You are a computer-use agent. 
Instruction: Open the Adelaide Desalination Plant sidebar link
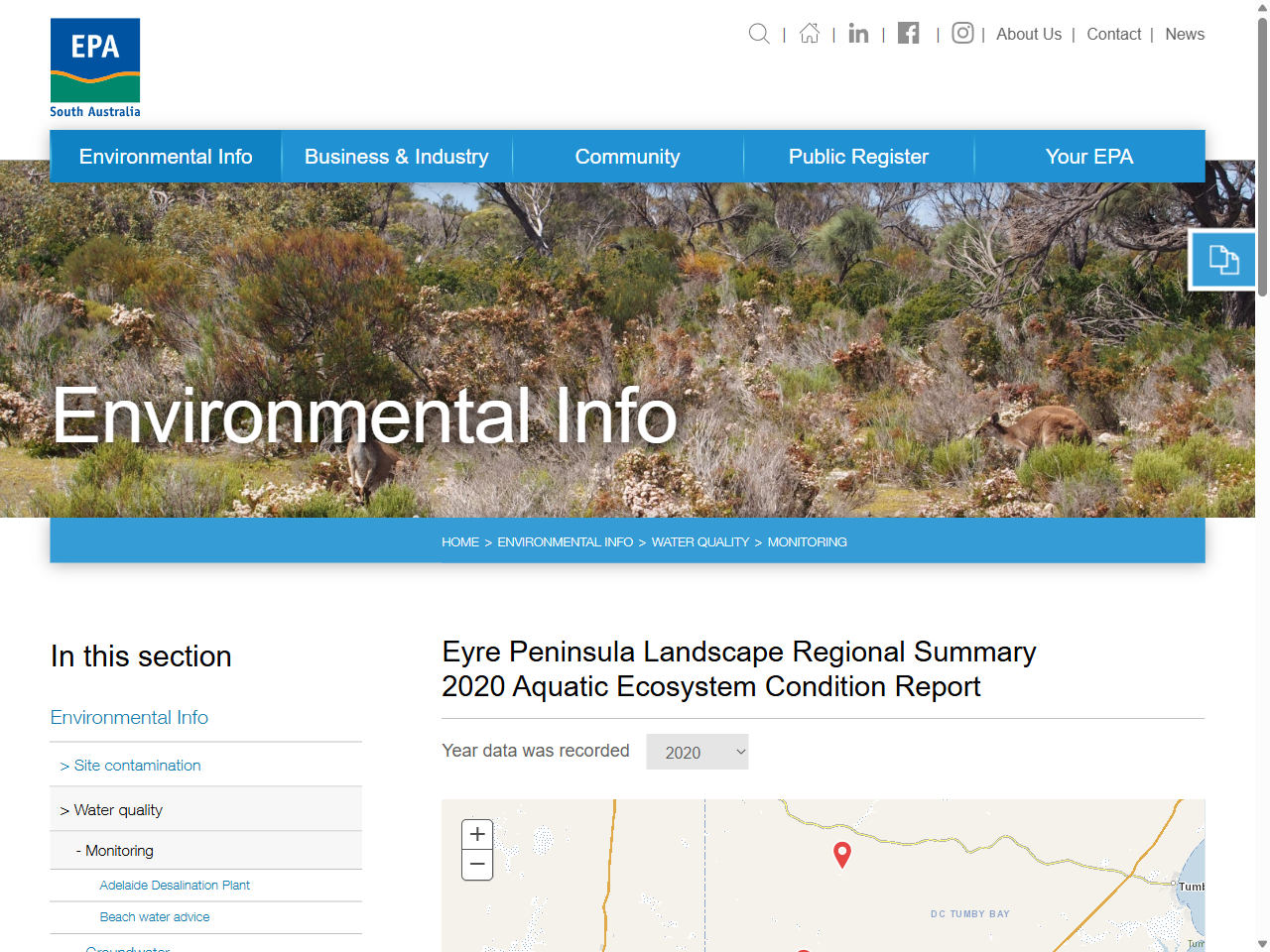tap(176, 885)
